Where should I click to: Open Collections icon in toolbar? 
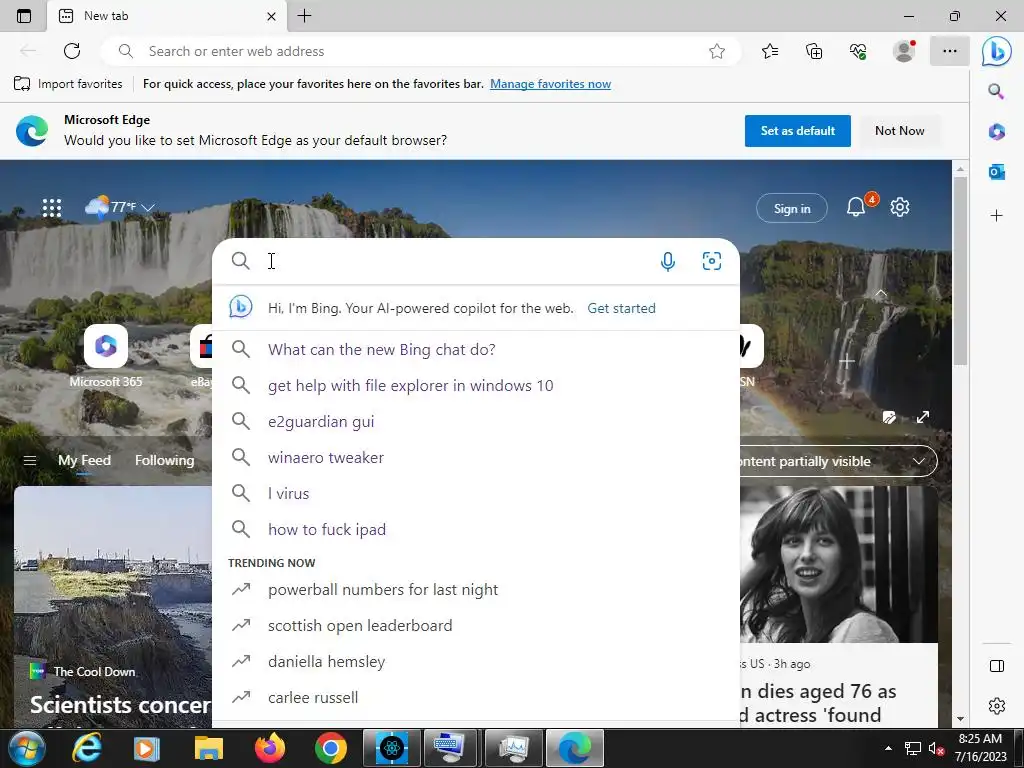(814, 51)
